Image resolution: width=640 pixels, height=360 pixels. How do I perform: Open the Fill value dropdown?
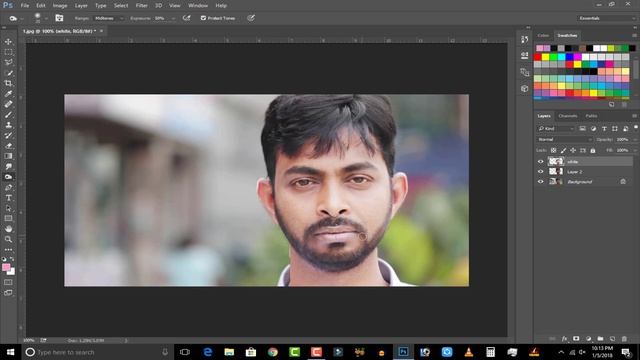[x=635, y=151]
